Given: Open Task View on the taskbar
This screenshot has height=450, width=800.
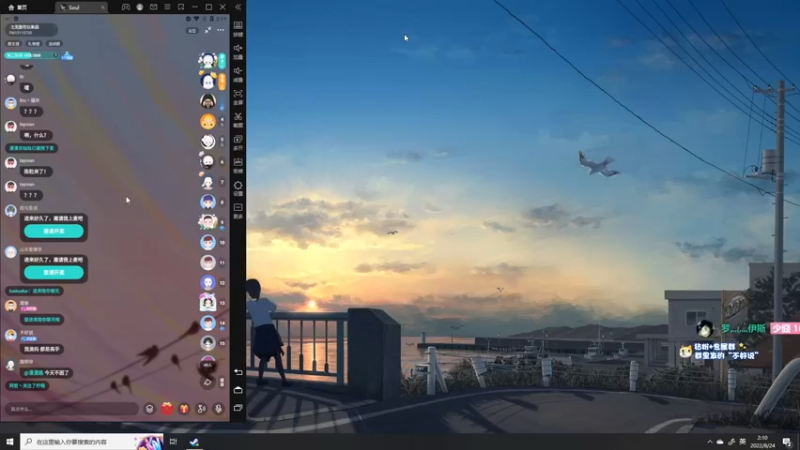Looking at the screenshot, I should [x=173, y=442].
